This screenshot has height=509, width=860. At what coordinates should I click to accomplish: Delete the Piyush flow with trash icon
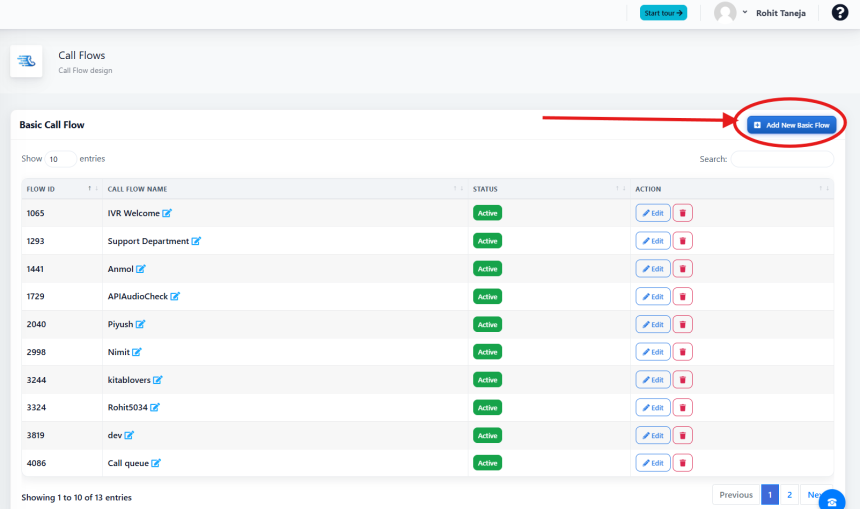point(683,324)
